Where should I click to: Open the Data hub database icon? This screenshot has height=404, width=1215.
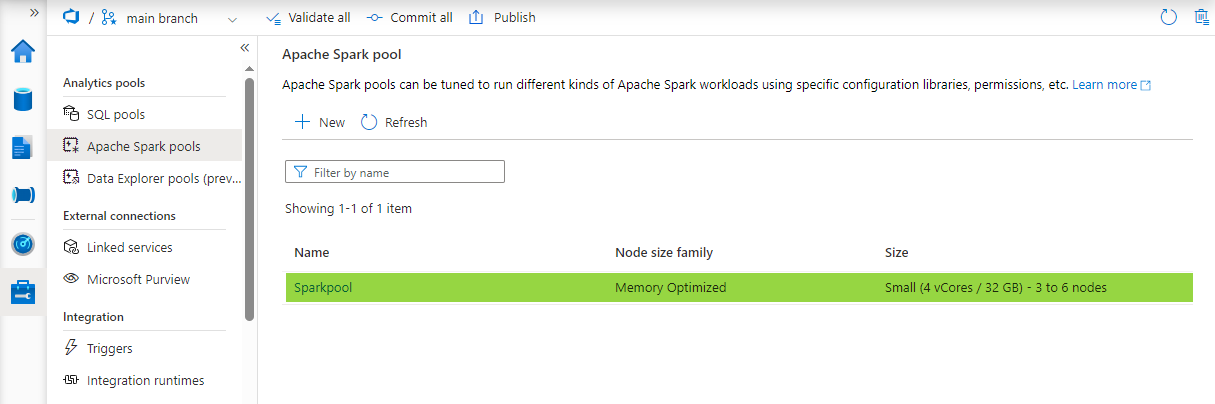click(23, 100)
